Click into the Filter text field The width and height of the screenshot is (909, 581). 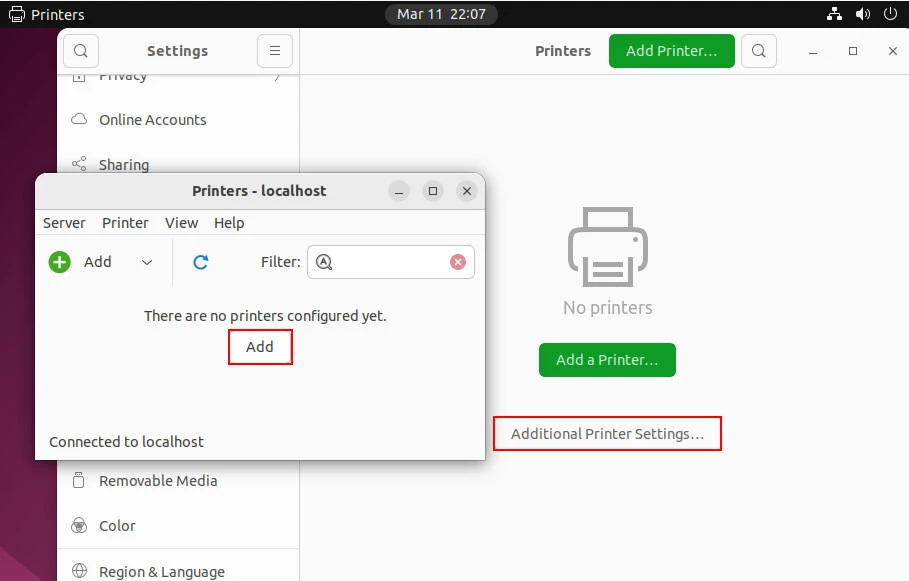pos(390,262)
